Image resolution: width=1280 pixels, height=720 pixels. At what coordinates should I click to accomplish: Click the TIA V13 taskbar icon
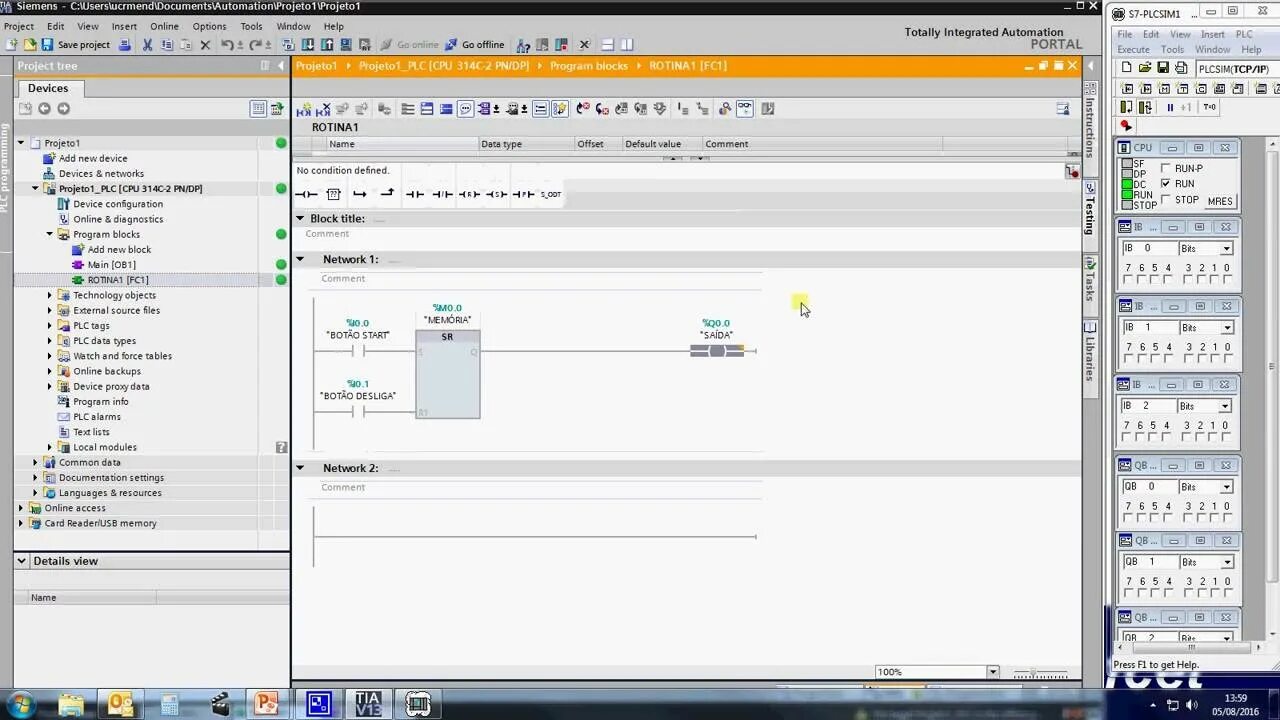point(367,704)
